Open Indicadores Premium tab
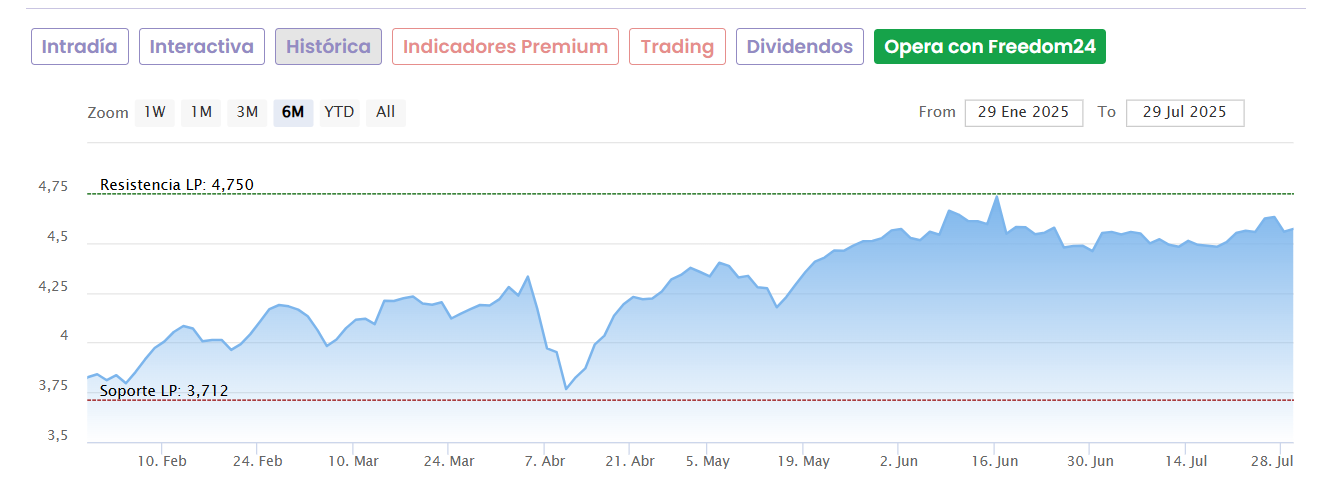The height and width of the screenshot is (479, 1318). tap(505, 47)
